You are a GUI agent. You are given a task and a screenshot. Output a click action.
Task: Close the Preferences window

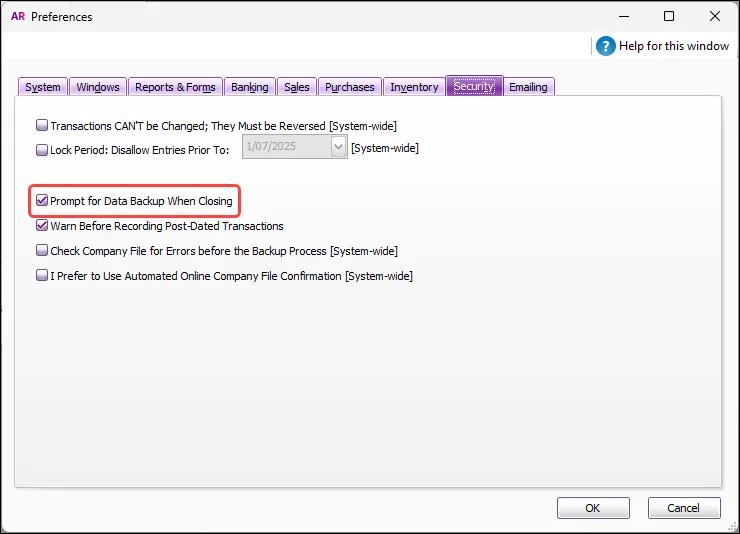click(715, 17)
